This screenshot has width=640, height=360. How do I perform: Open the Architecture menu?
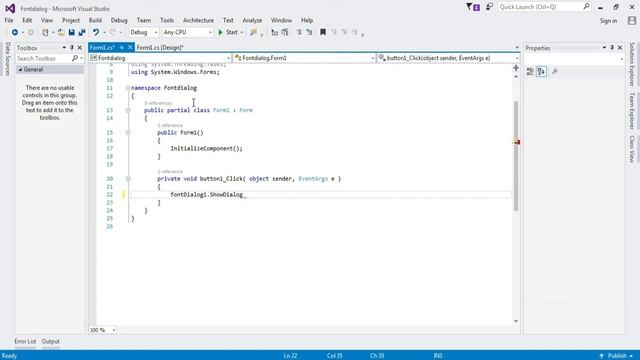tap(198, 20)
